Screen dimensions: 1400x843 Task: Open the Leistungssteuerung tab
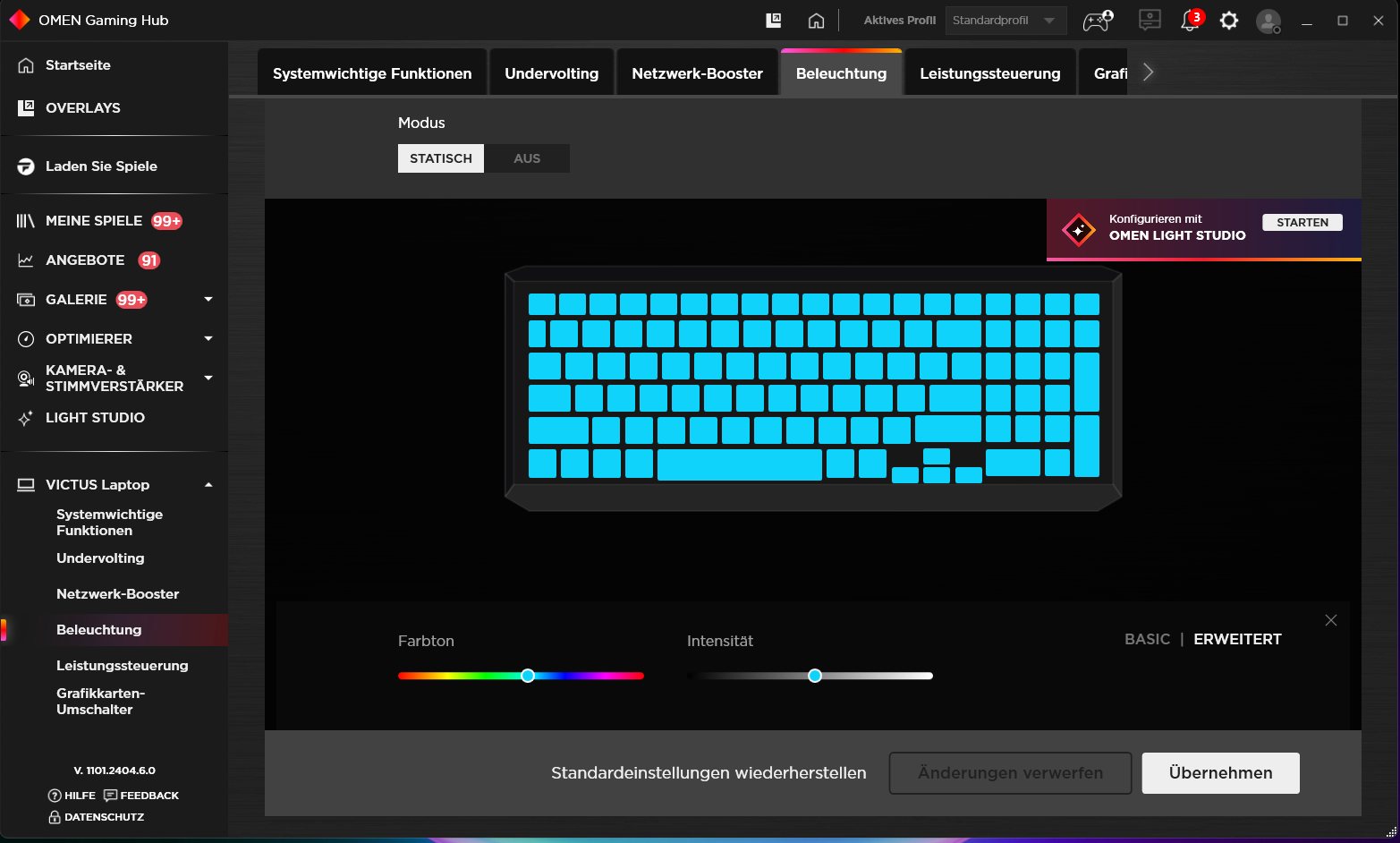(989, 73)
